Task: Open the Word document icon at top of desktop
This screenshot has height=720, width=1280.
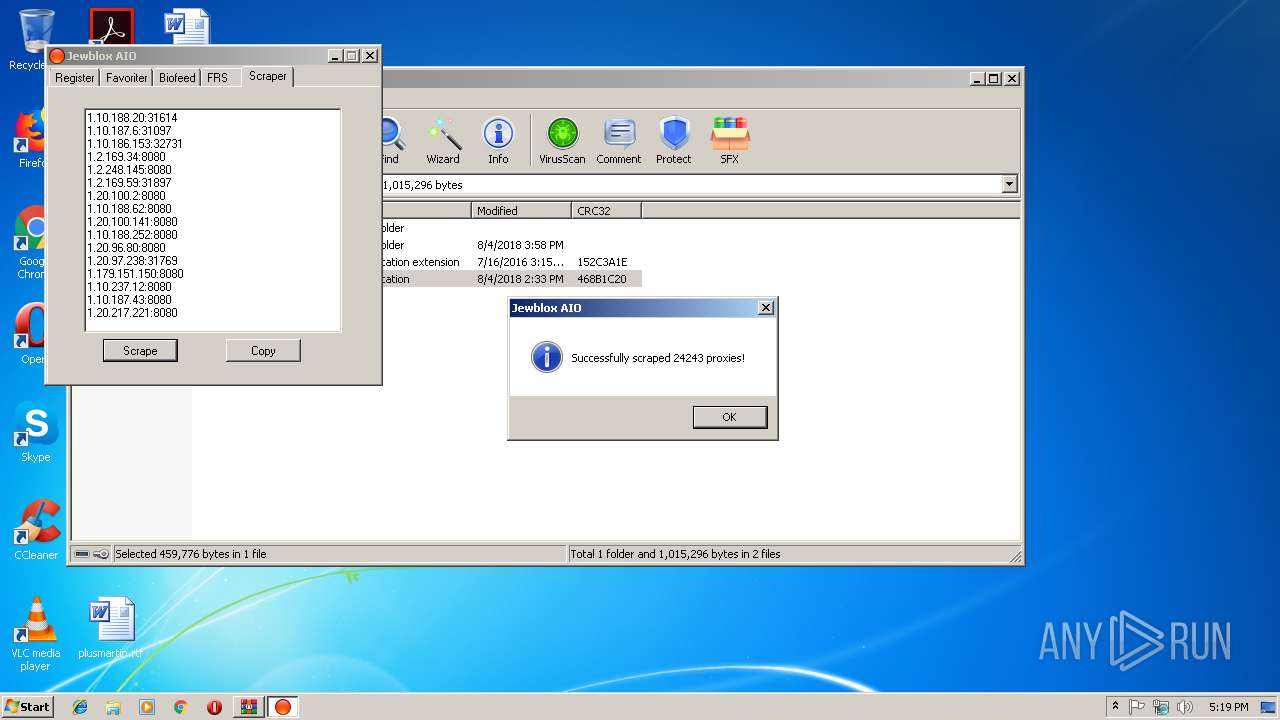Action: click(x=187, y=28)
